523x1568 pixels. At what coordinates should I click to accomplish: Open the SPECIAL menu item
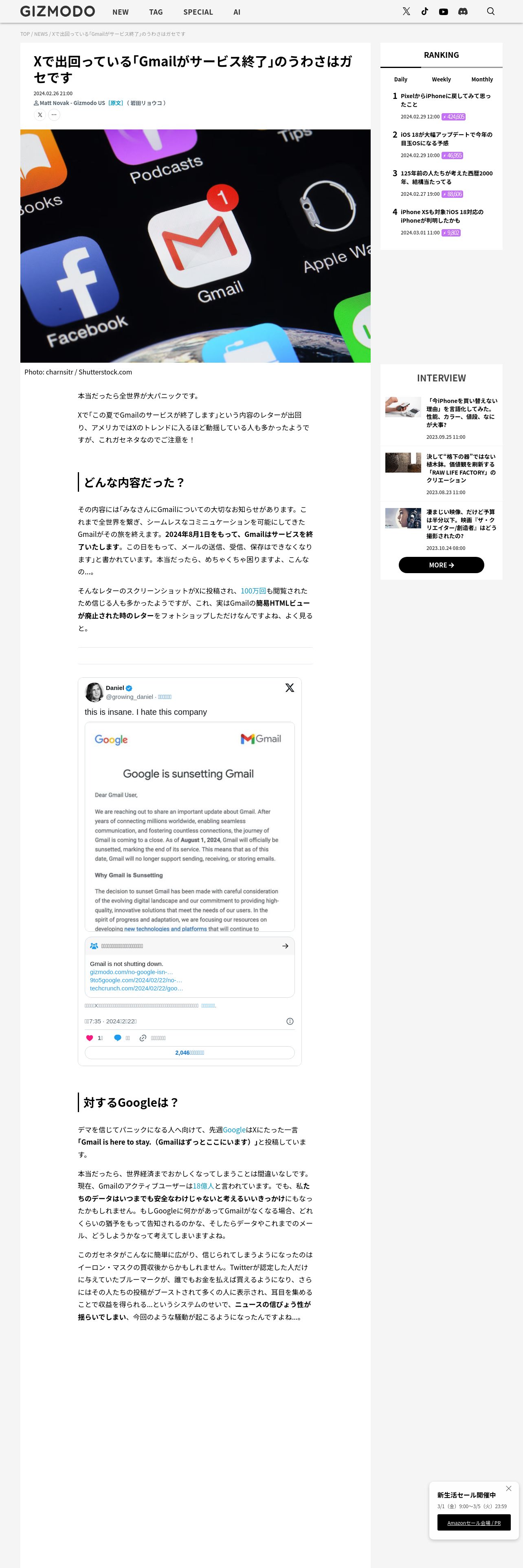coord(198,11)
